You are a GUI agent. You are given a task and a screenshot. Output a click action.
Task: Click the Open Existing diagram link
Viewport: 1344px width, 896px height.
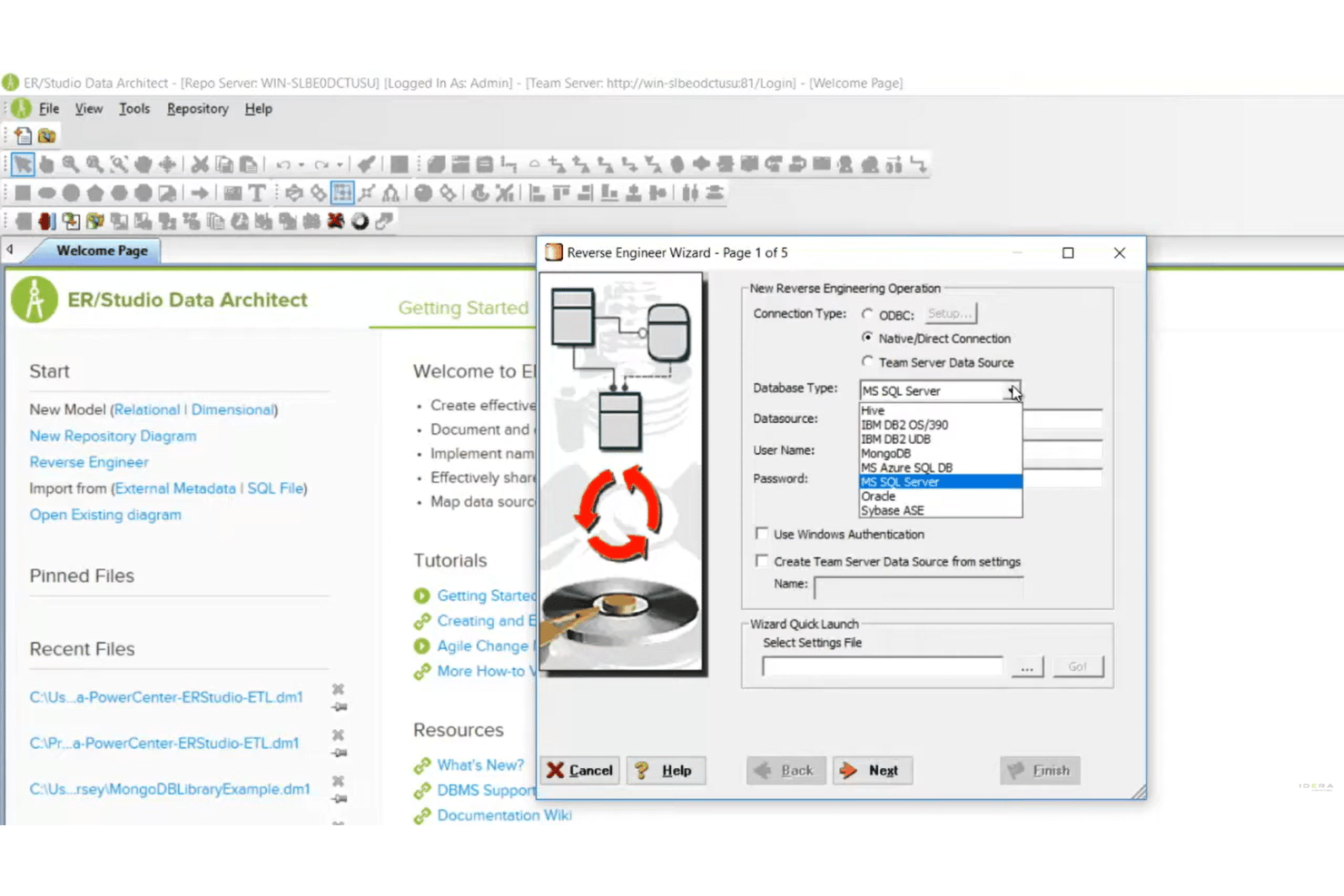tap(105, 515)
